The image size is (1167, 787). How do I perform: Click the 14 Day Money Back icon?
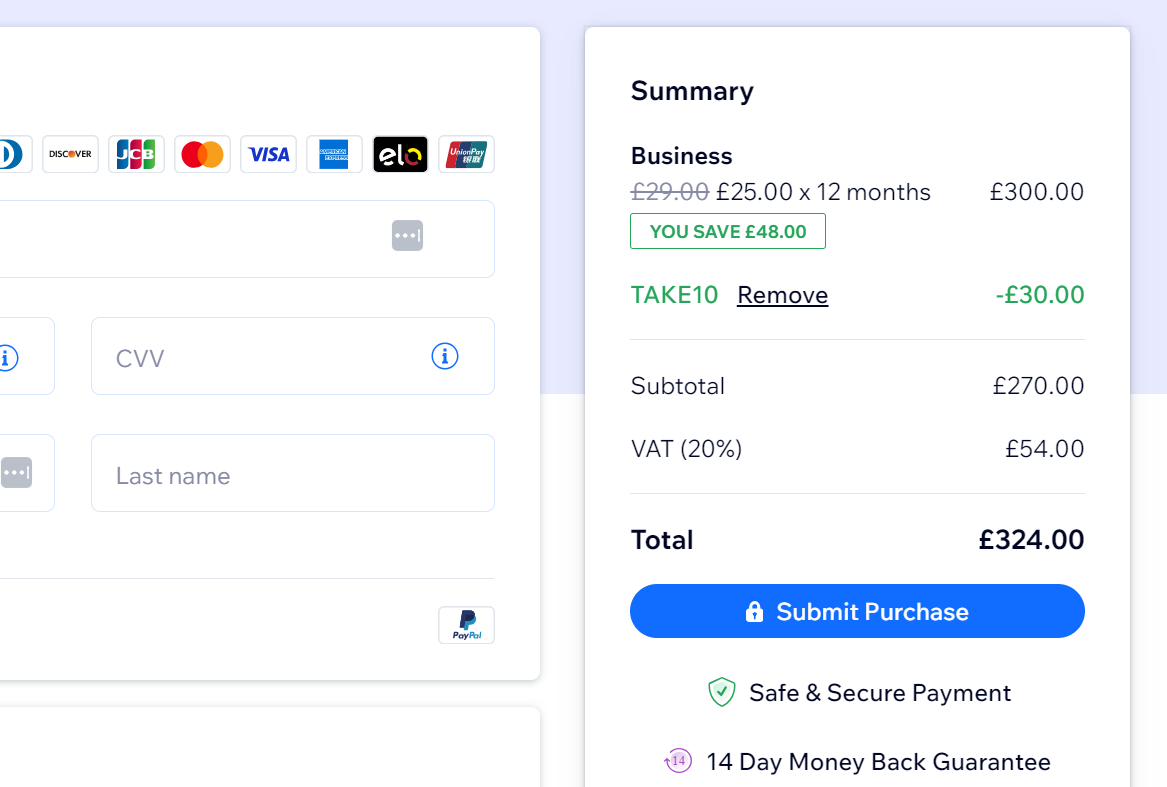point(678,761)
